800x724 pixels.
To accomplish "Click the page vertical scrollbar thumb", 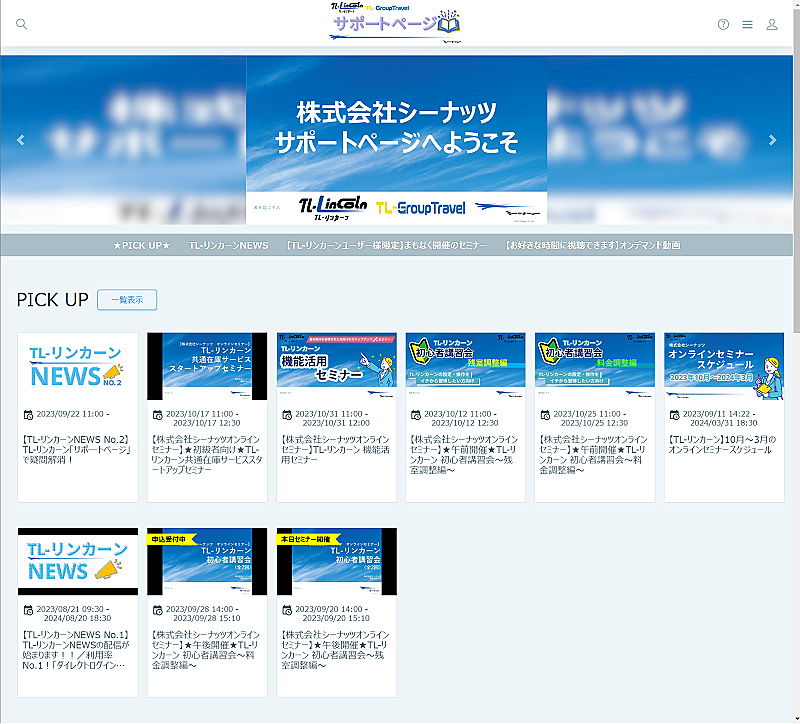I will (796, 171).
